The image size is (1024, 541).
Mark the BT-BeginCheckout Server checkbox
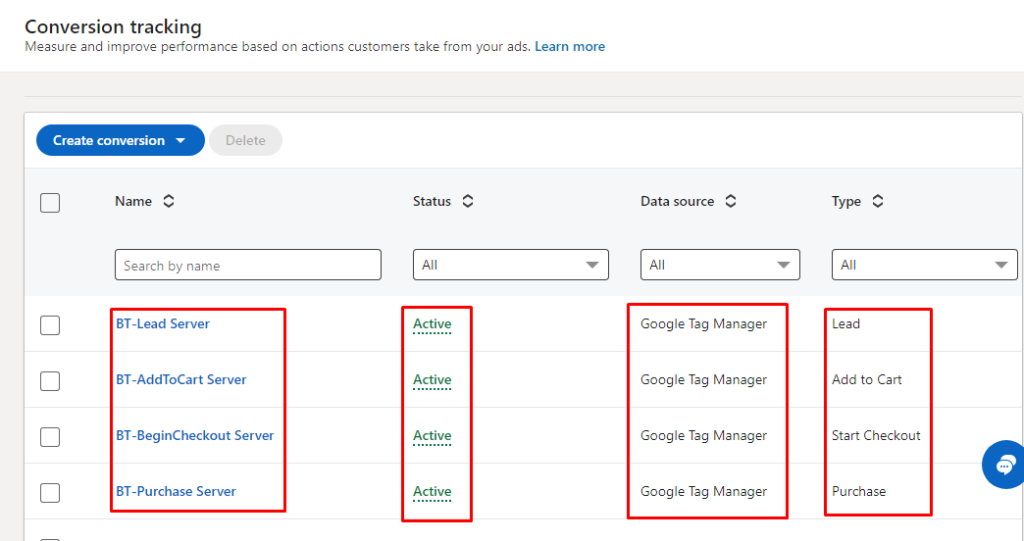[50, 437]
